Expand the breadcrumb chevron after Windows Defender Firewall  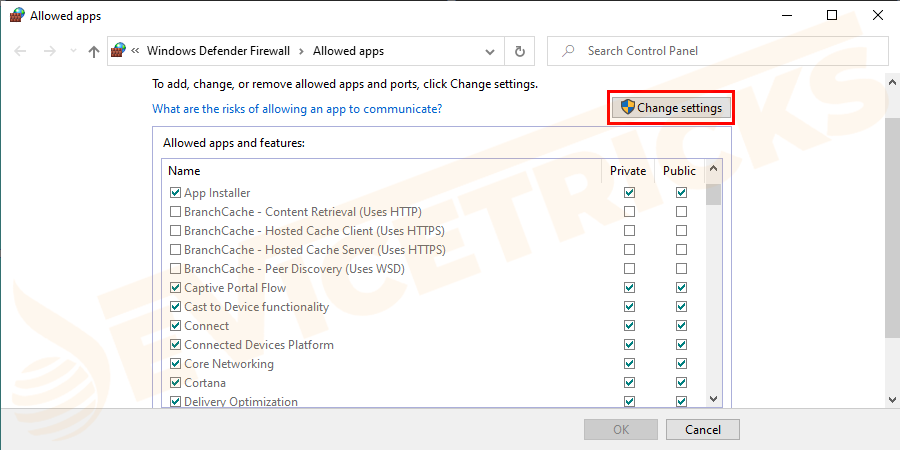pyautogui.click(x=301, y=51)
